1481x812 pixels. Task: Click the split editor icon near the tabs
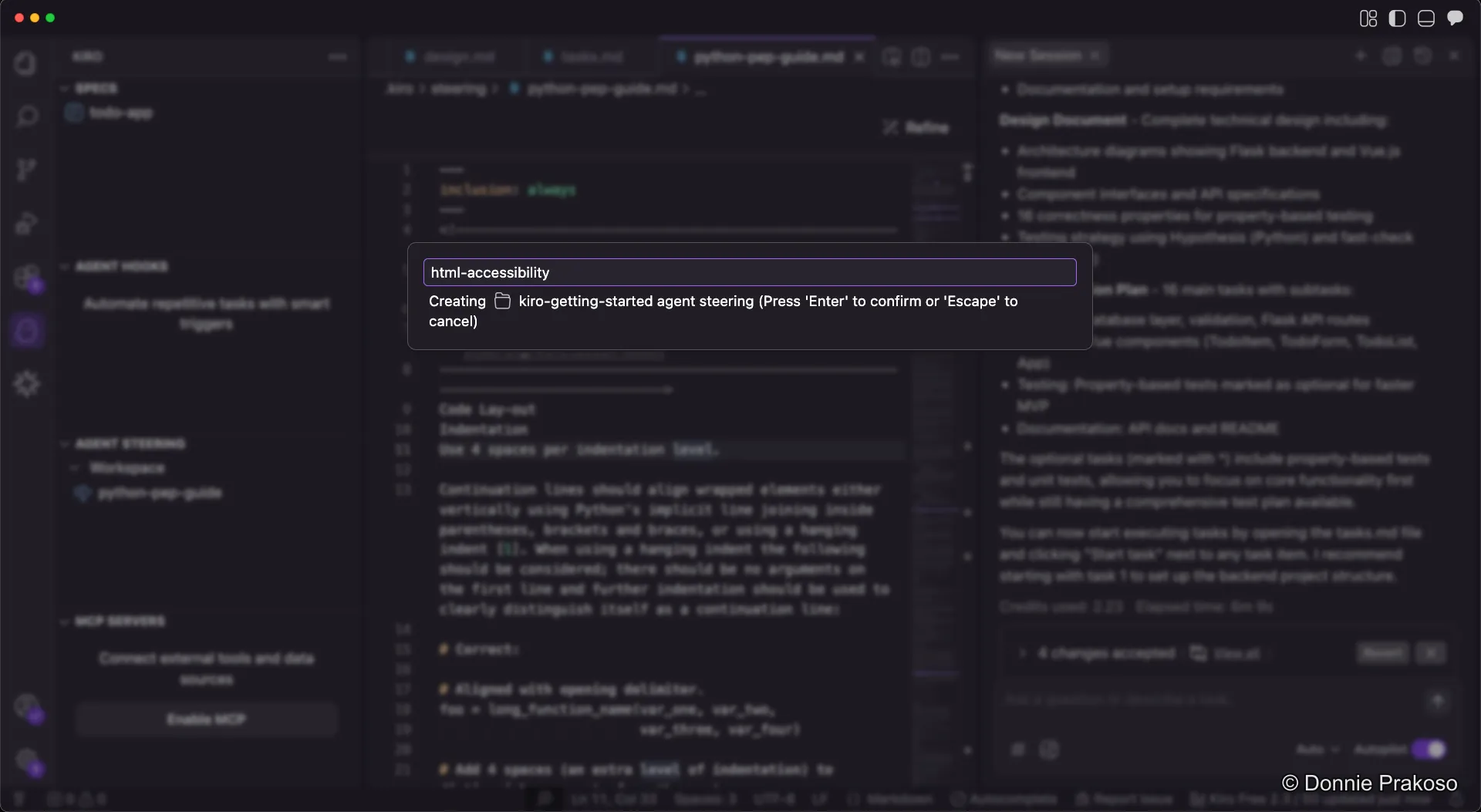[x=892, y=57]
